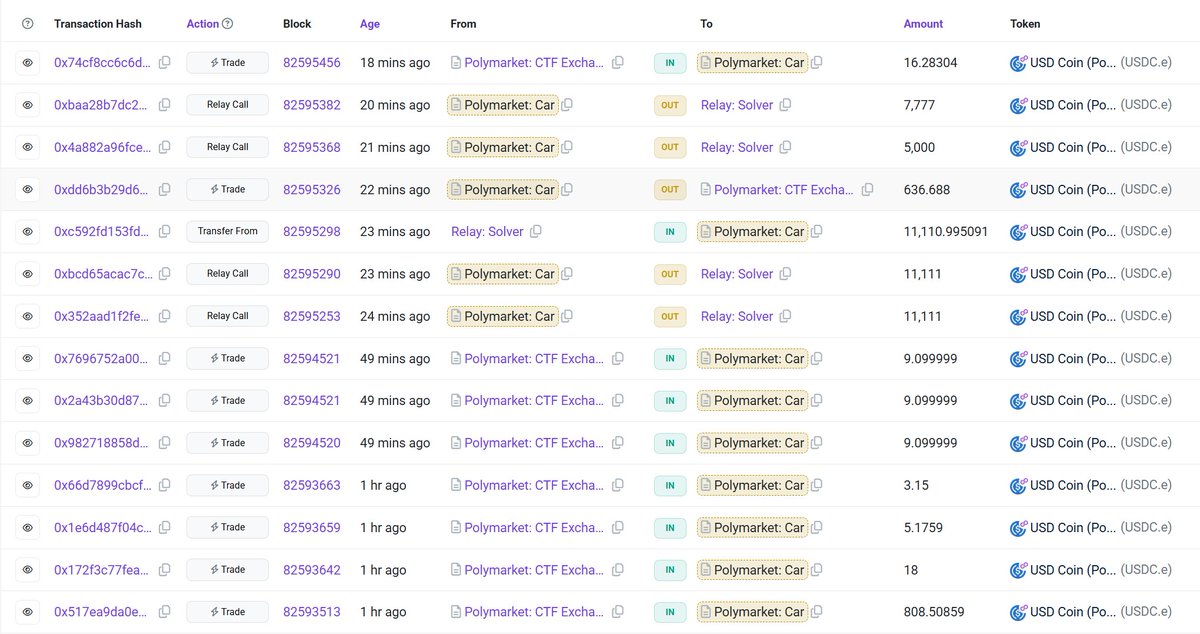1200x634 pixels.
Task: Click the help icon in the table header
Action: point(28,23)
